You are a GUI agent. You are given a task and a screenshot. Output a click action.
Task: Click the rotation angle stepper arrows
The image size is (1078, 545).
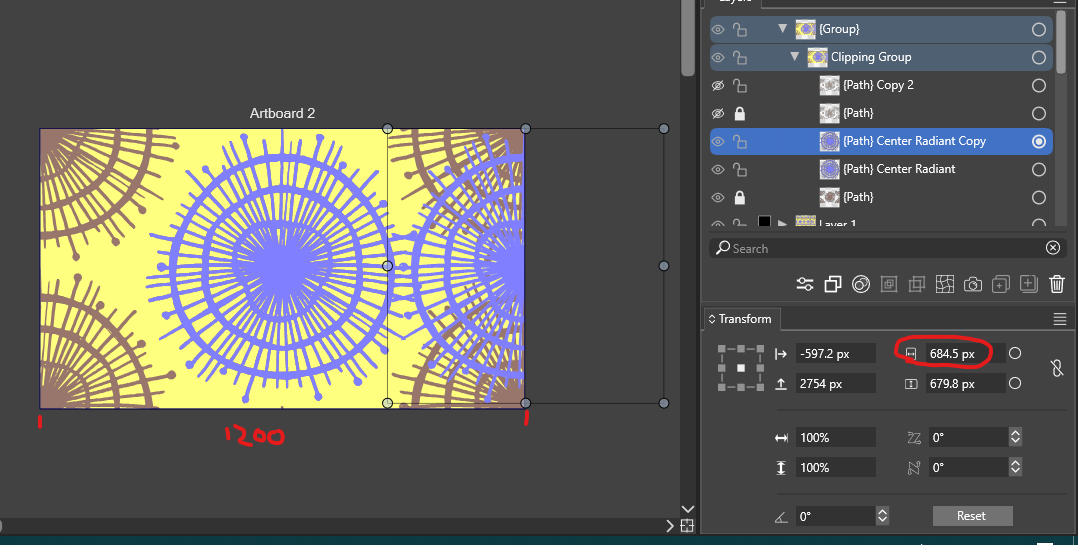[882, 516]
